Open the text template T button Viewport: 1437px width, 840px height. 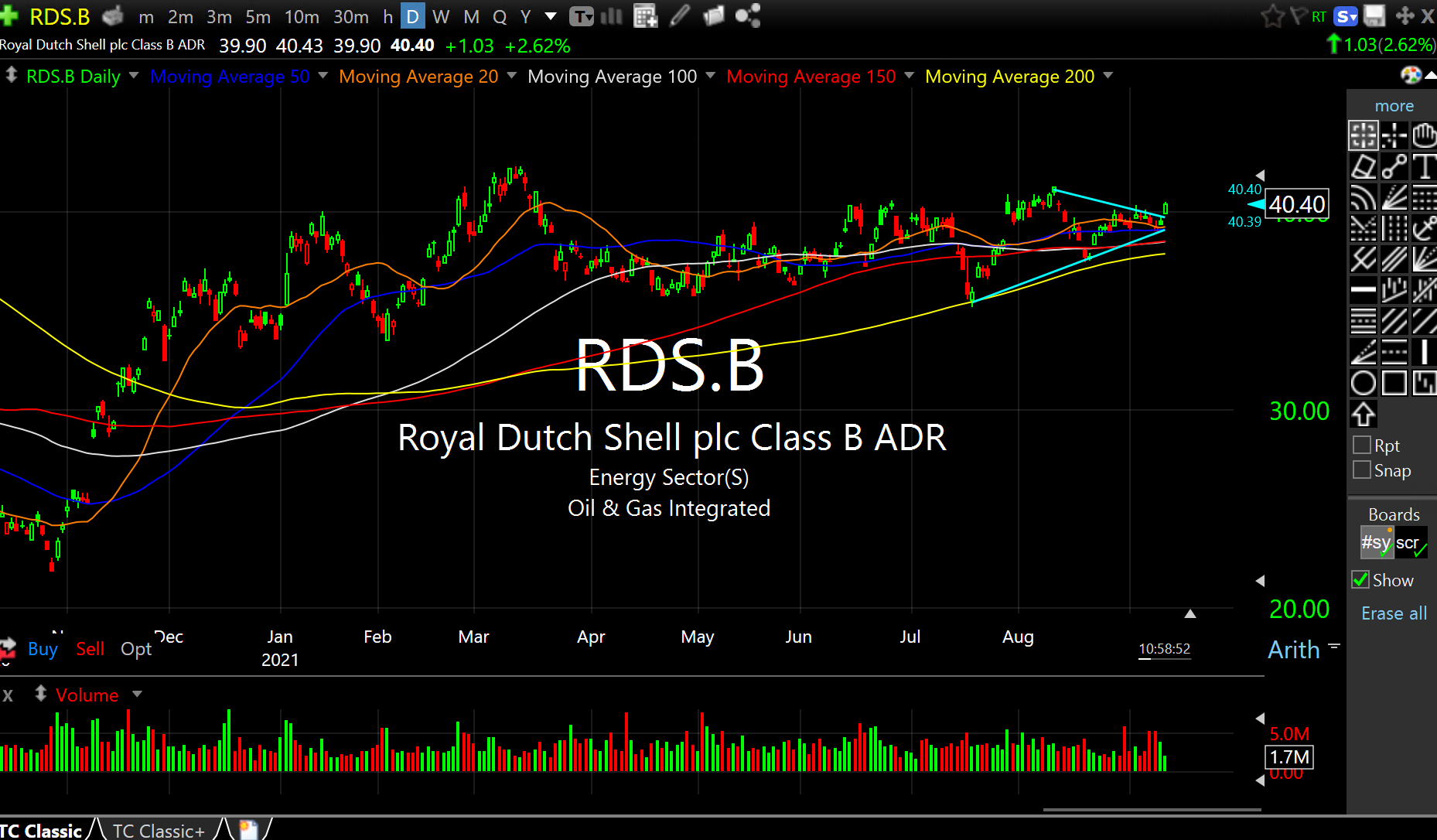pos(582,16)
